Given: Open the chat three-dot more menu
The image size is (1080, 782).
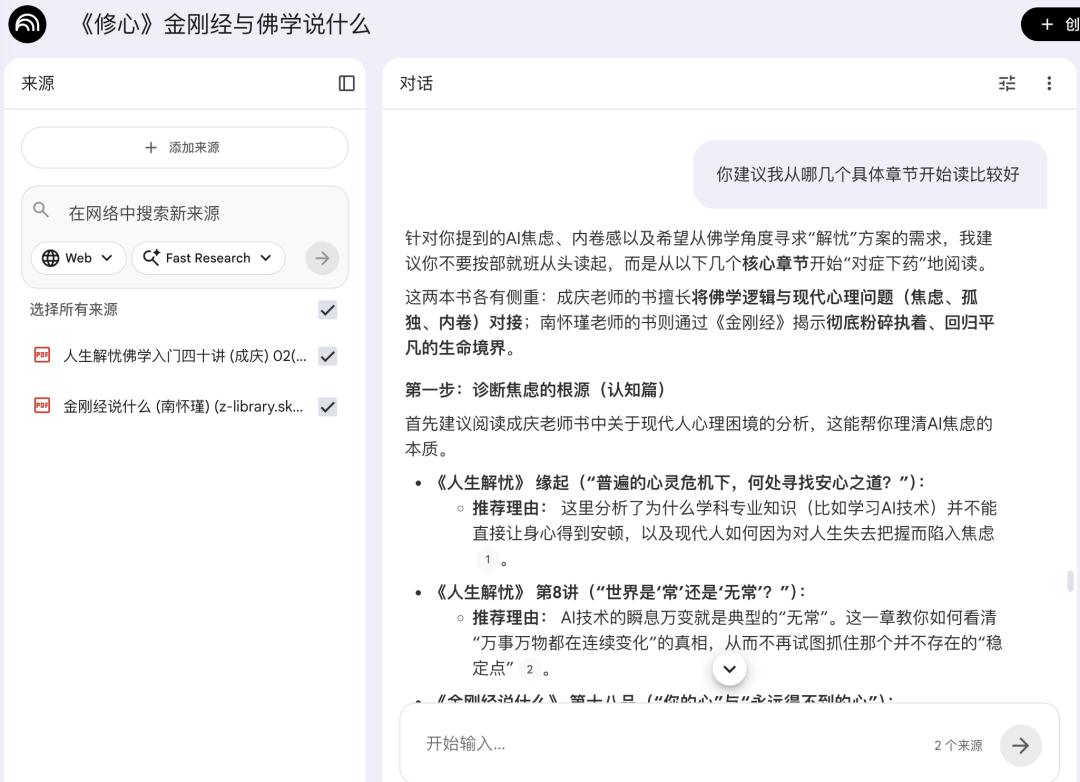Looking at the screenshot, I should tap(1049, 84).
